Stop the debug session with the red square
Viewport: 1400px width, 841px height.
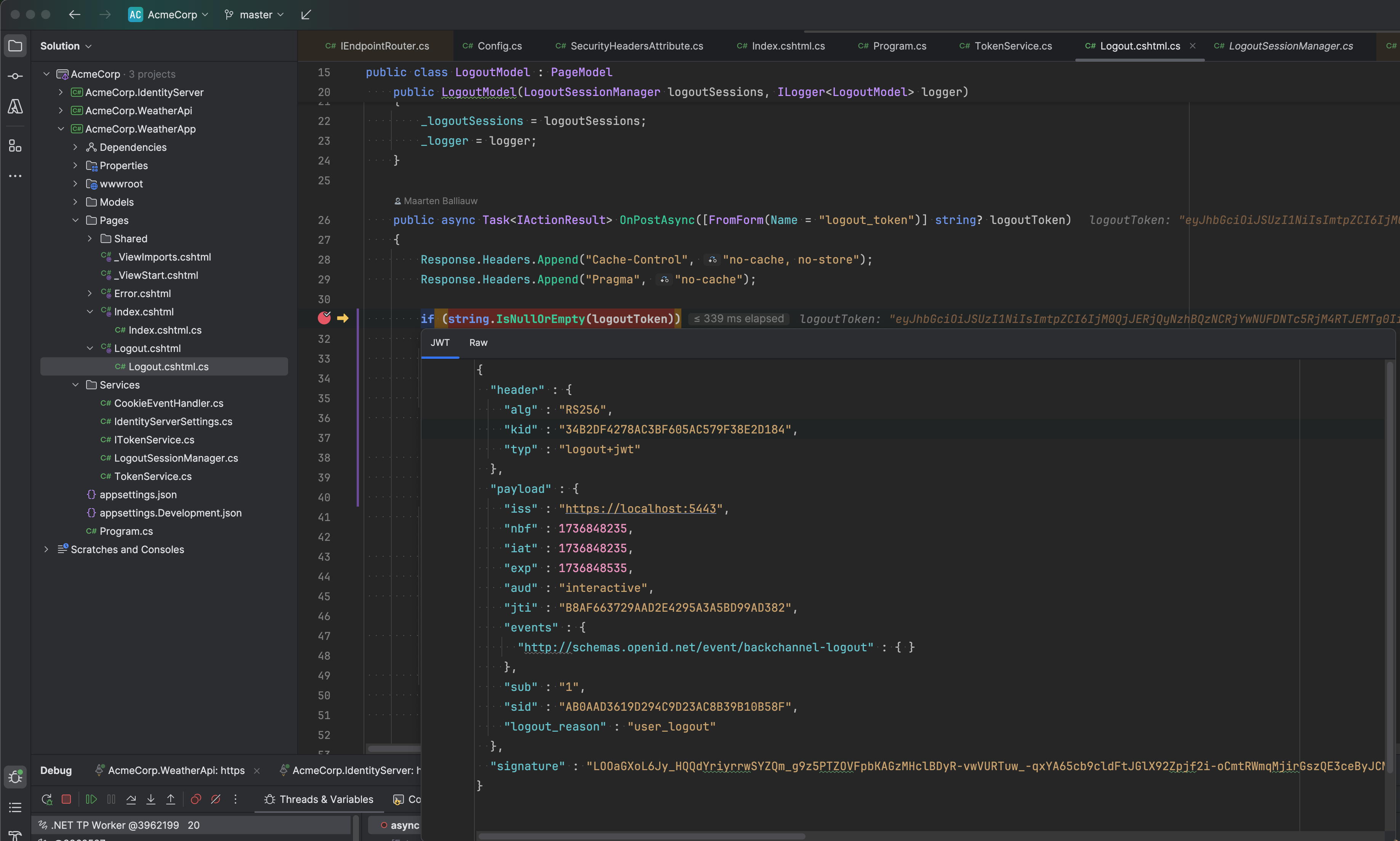[66, 799]
